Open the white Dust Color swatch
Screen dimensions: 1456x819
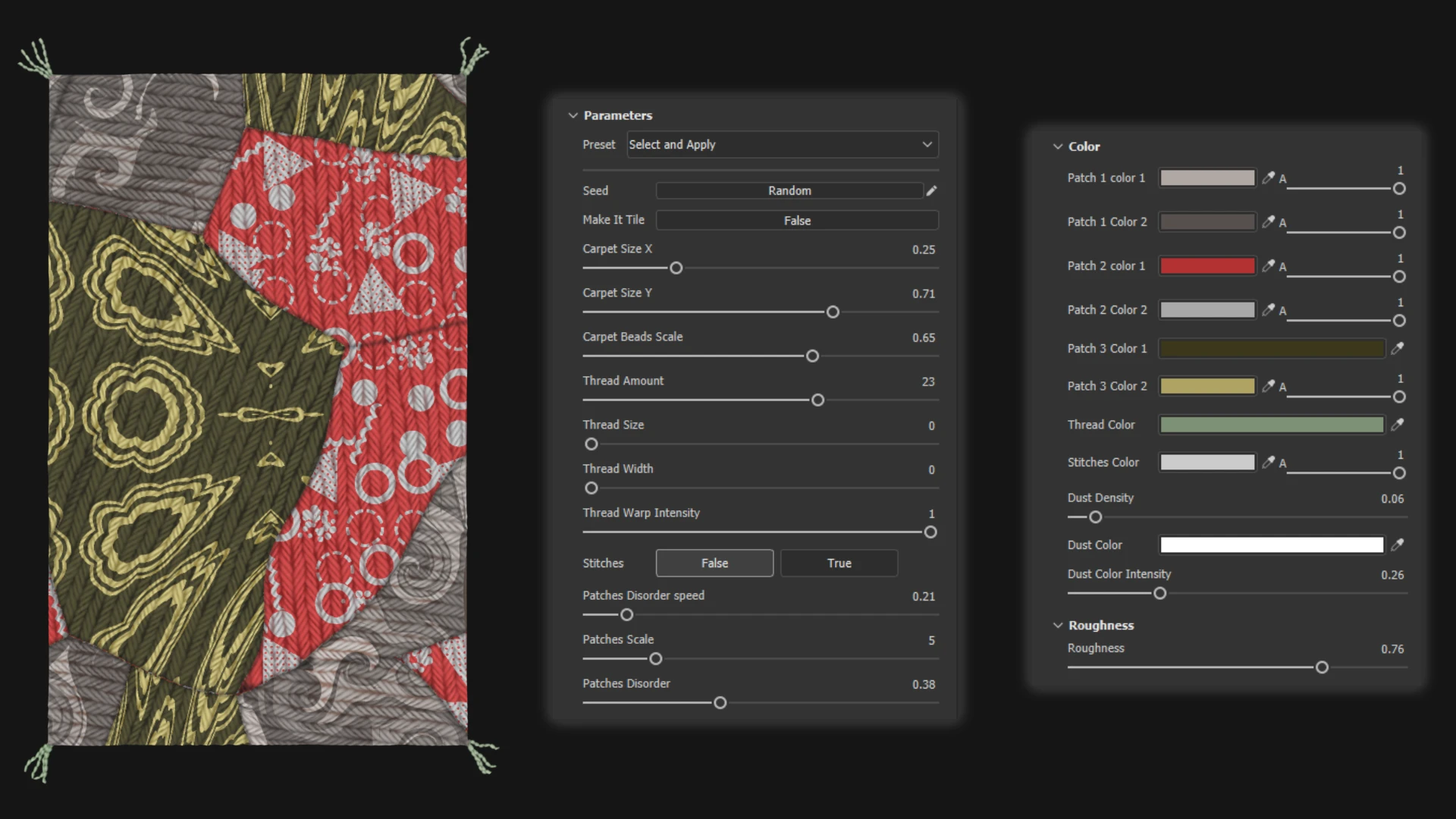point(1272,544)
